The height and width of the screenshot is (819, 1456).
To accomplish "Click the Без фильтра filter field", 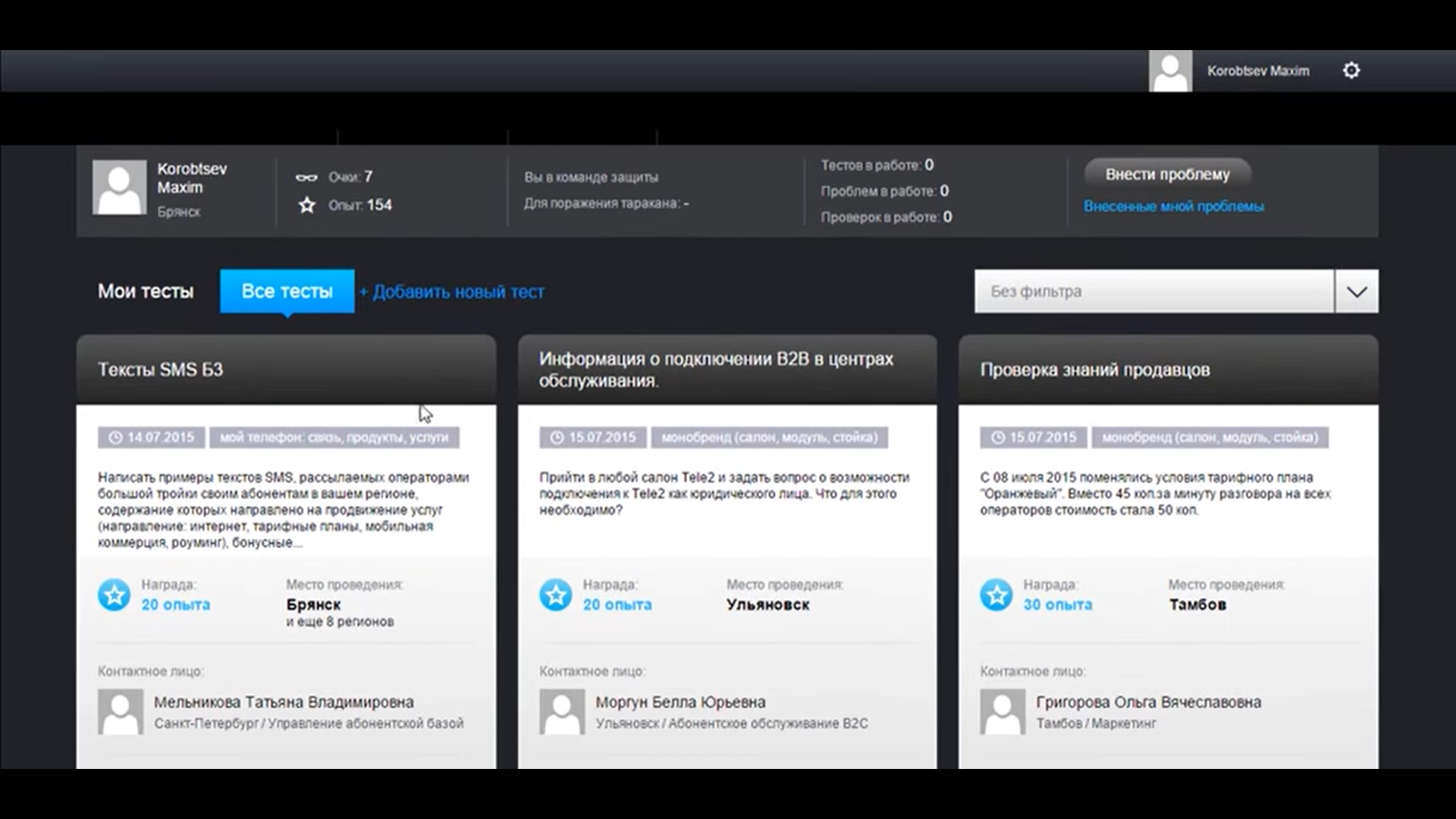I will tap(1154, 291).
